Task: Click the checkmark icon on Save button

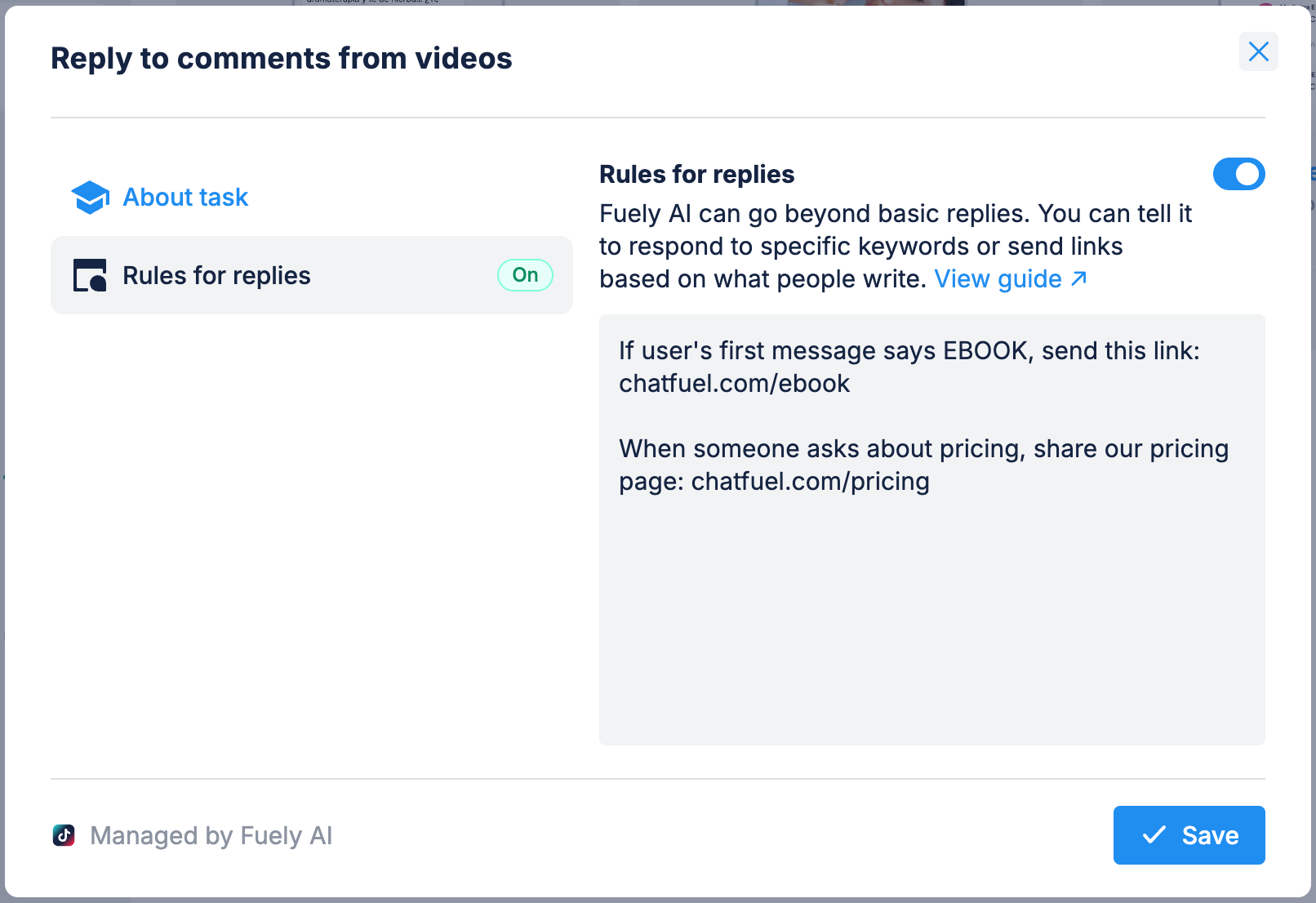Action: pos(1154,834)
